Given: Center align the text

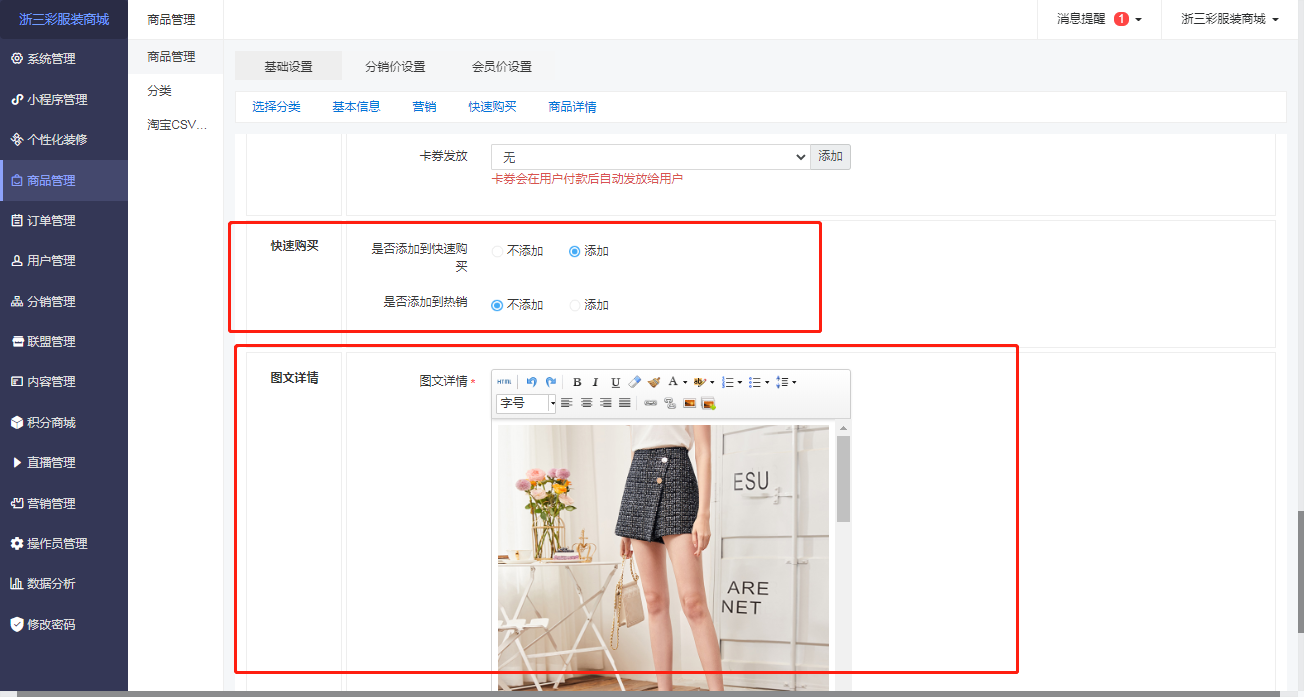Looking at the screenshot, I should [x=587, y=403].
